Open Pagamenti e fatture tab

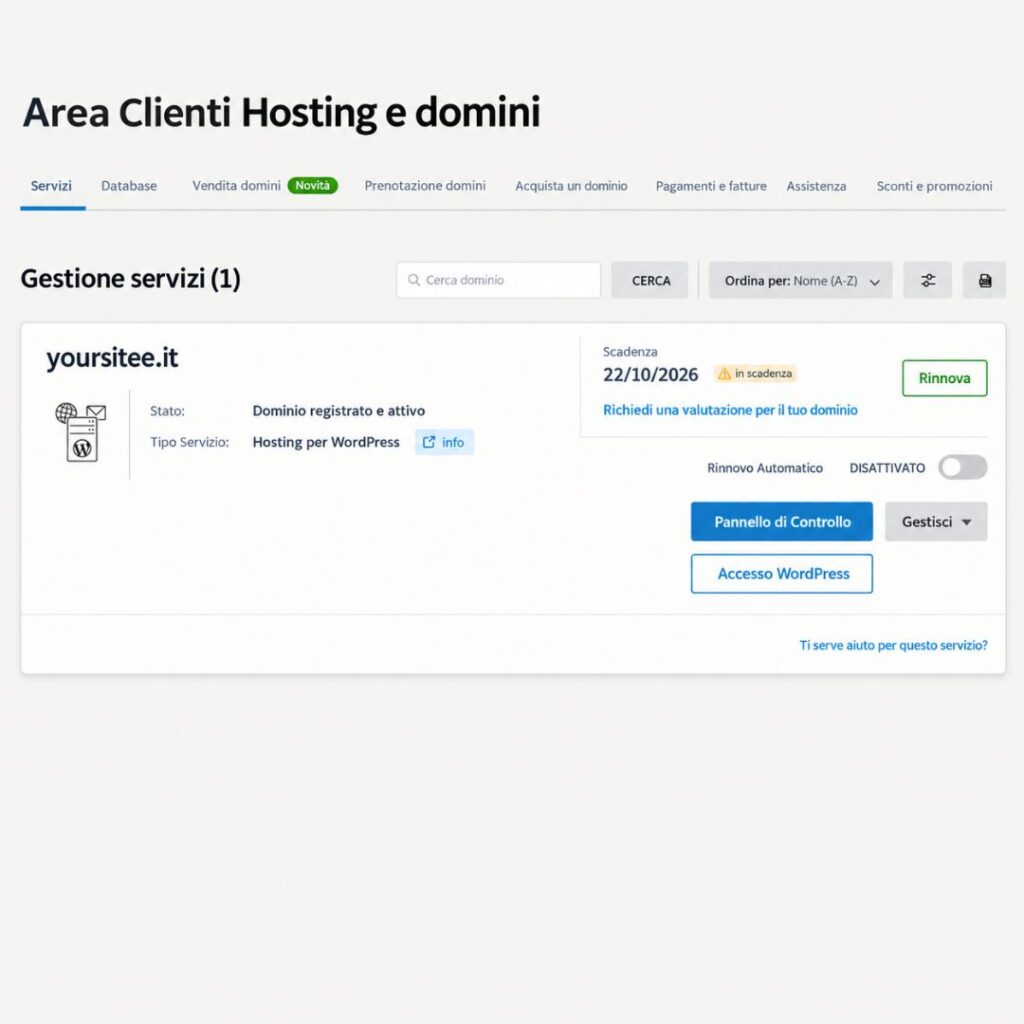tap(711, 186)
